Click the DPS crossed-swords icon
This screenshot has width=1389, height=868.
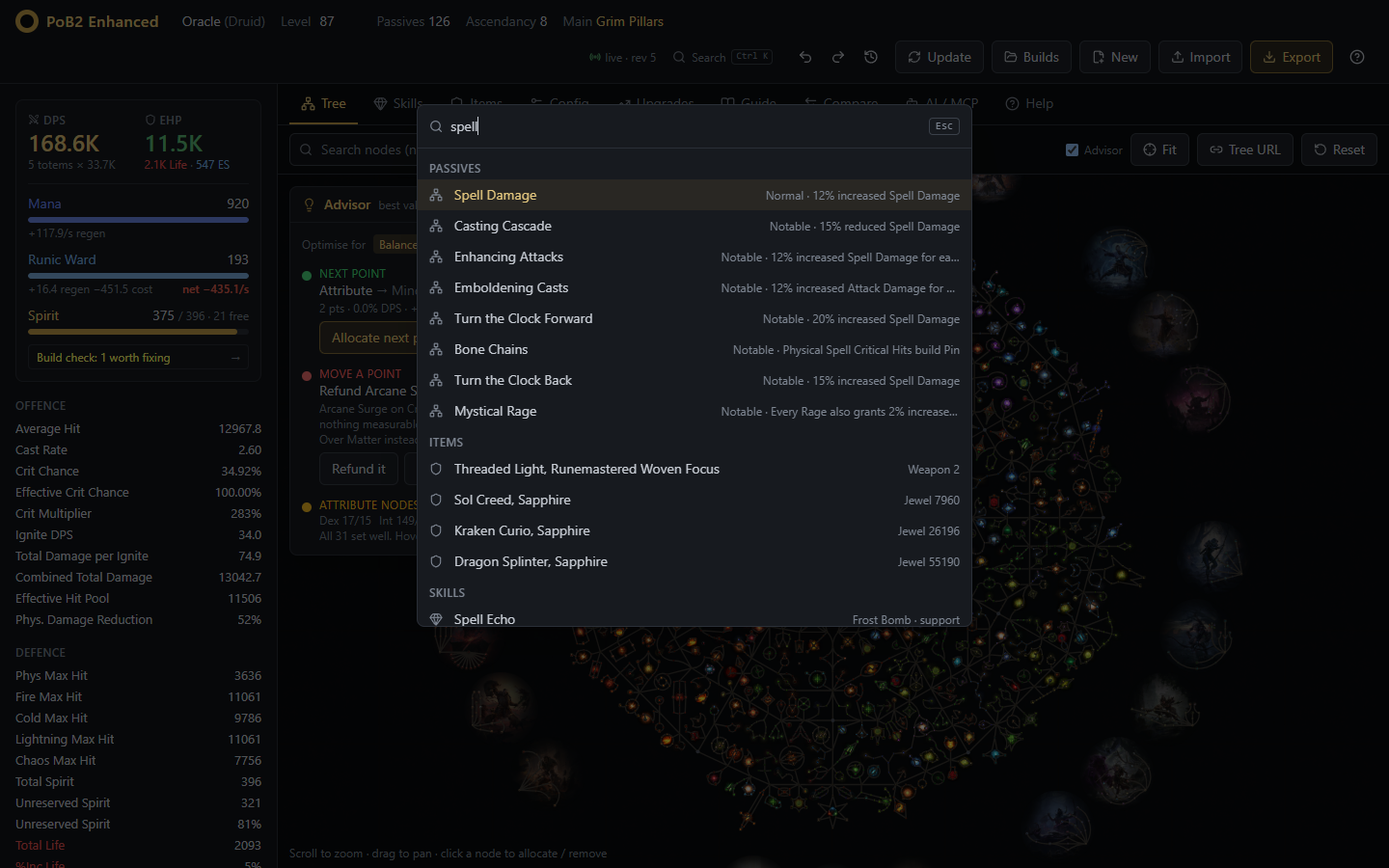pyautogui.click(x=34, y=121)
